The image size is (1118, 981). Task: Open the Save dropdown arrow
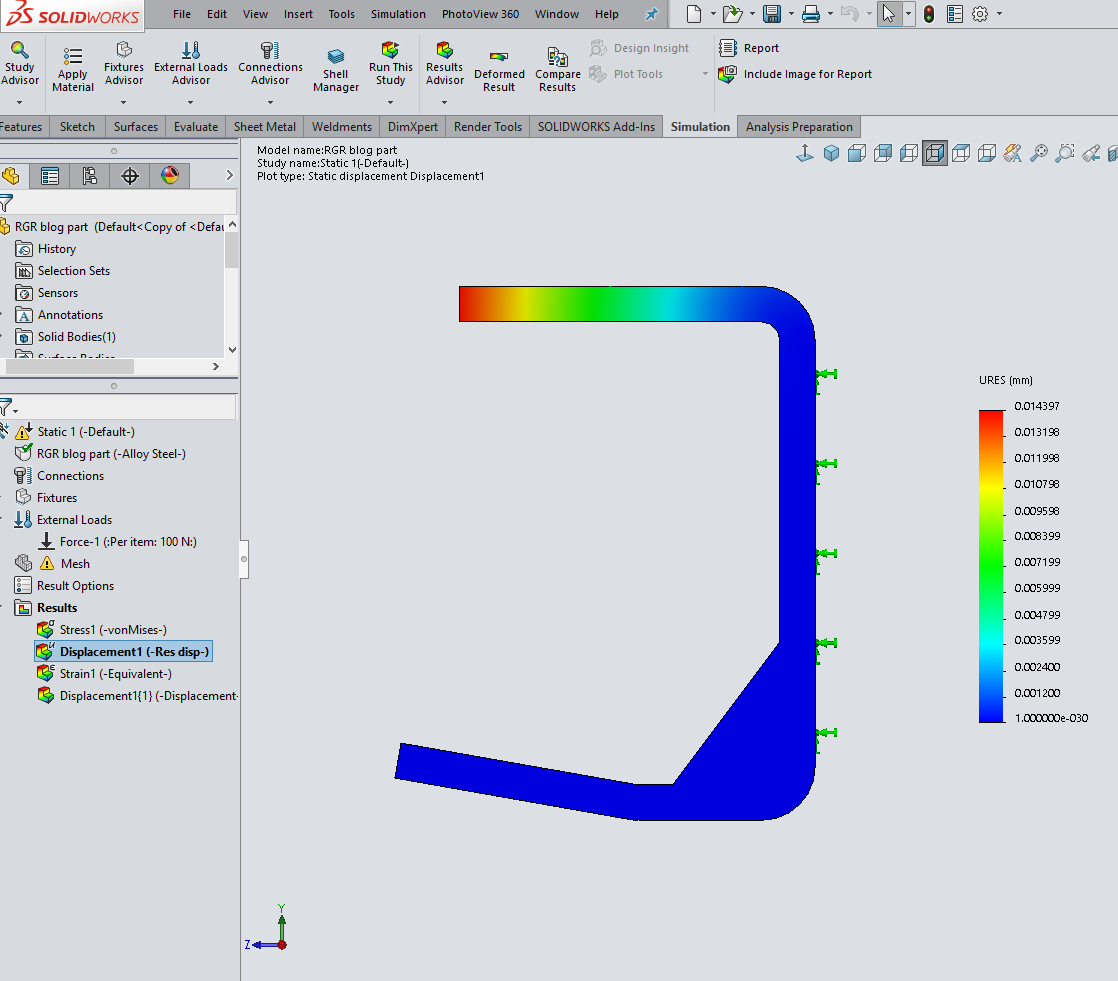(x=791, y=14)
